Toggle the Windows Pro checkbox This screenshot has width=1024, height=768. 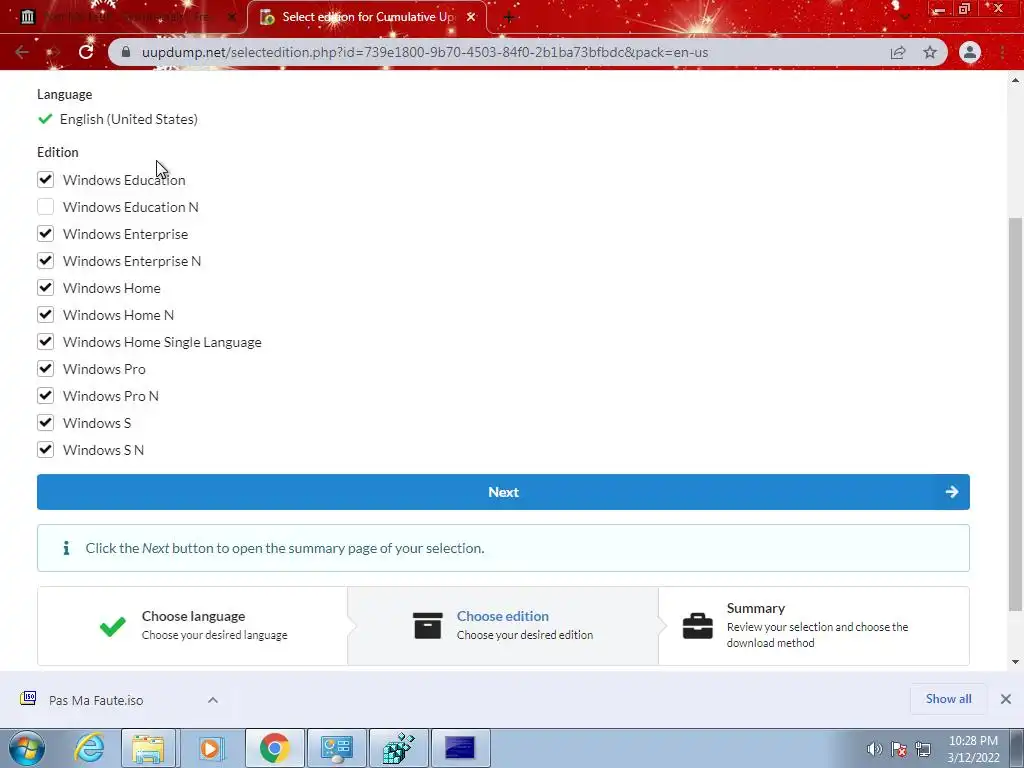tap(45, 368)
